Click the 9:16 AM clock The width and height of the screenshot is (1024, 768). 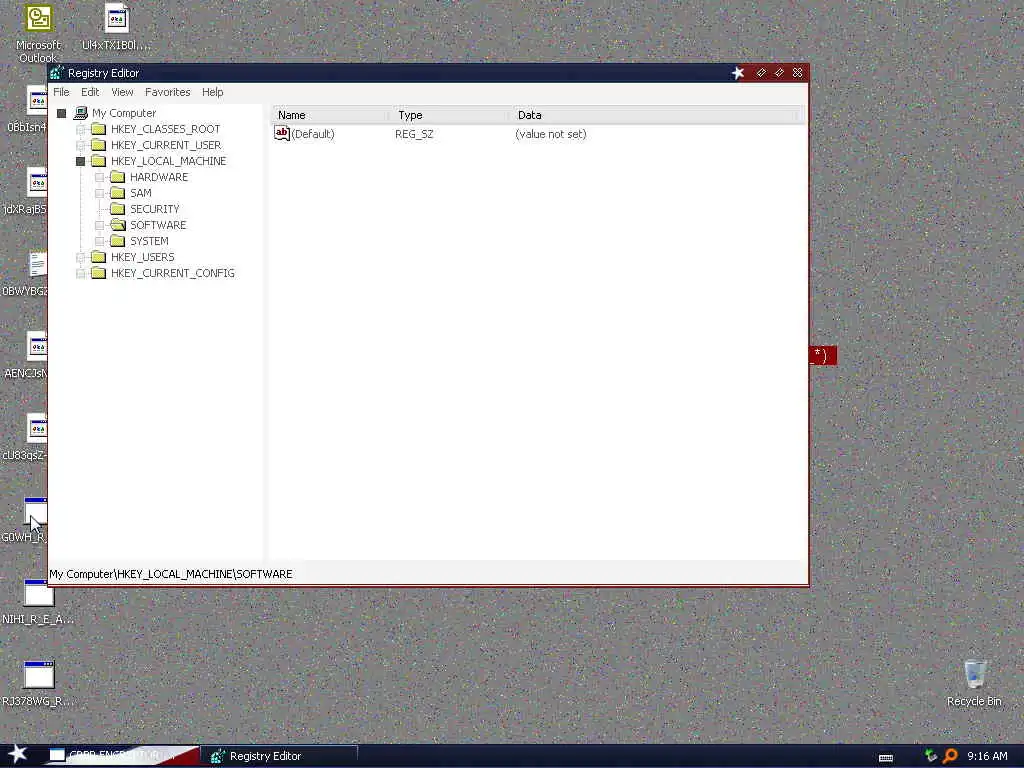[x=987, y=756]
